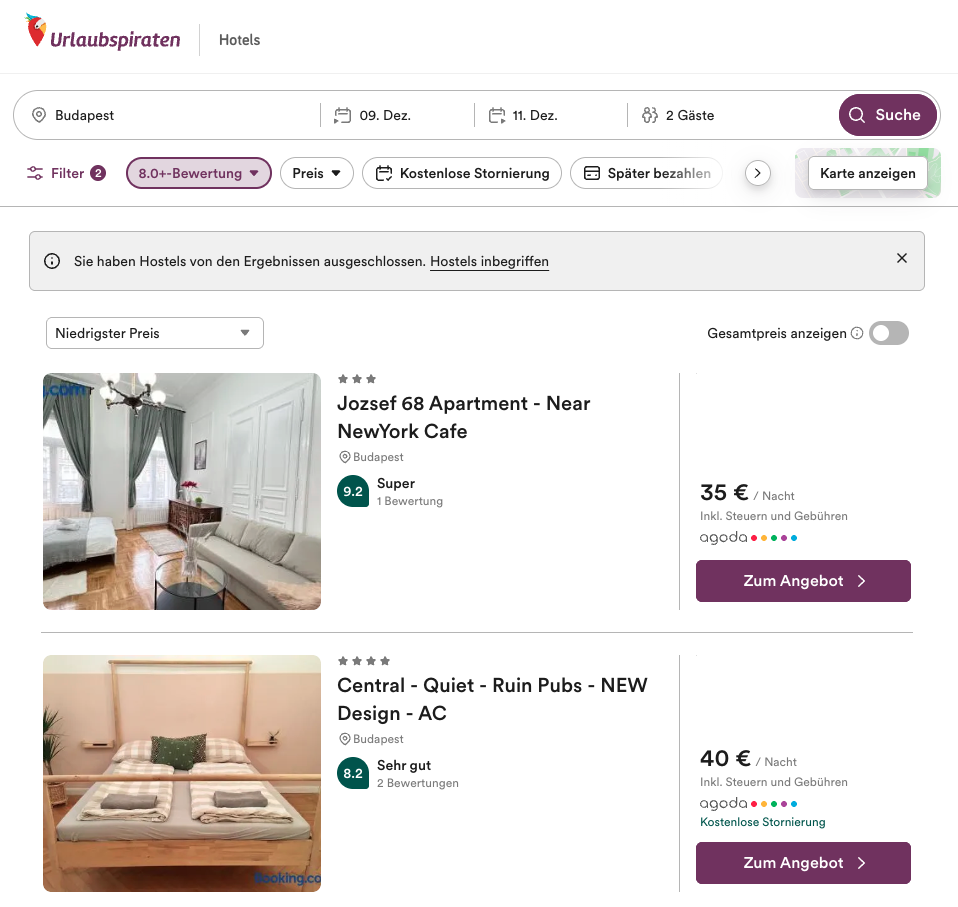
Task: Click the Hostels inbegriffen link
Action: click(489, 261)
